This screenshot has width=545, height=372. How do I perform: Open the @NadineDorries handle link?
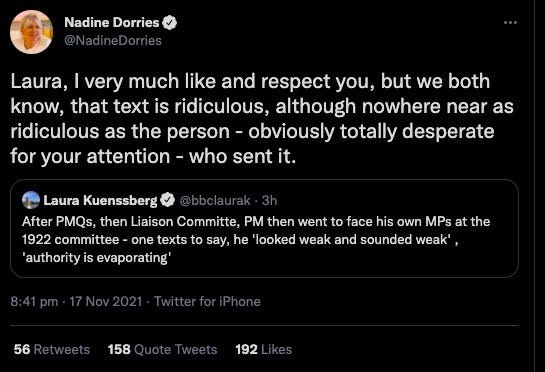[113, 40]
